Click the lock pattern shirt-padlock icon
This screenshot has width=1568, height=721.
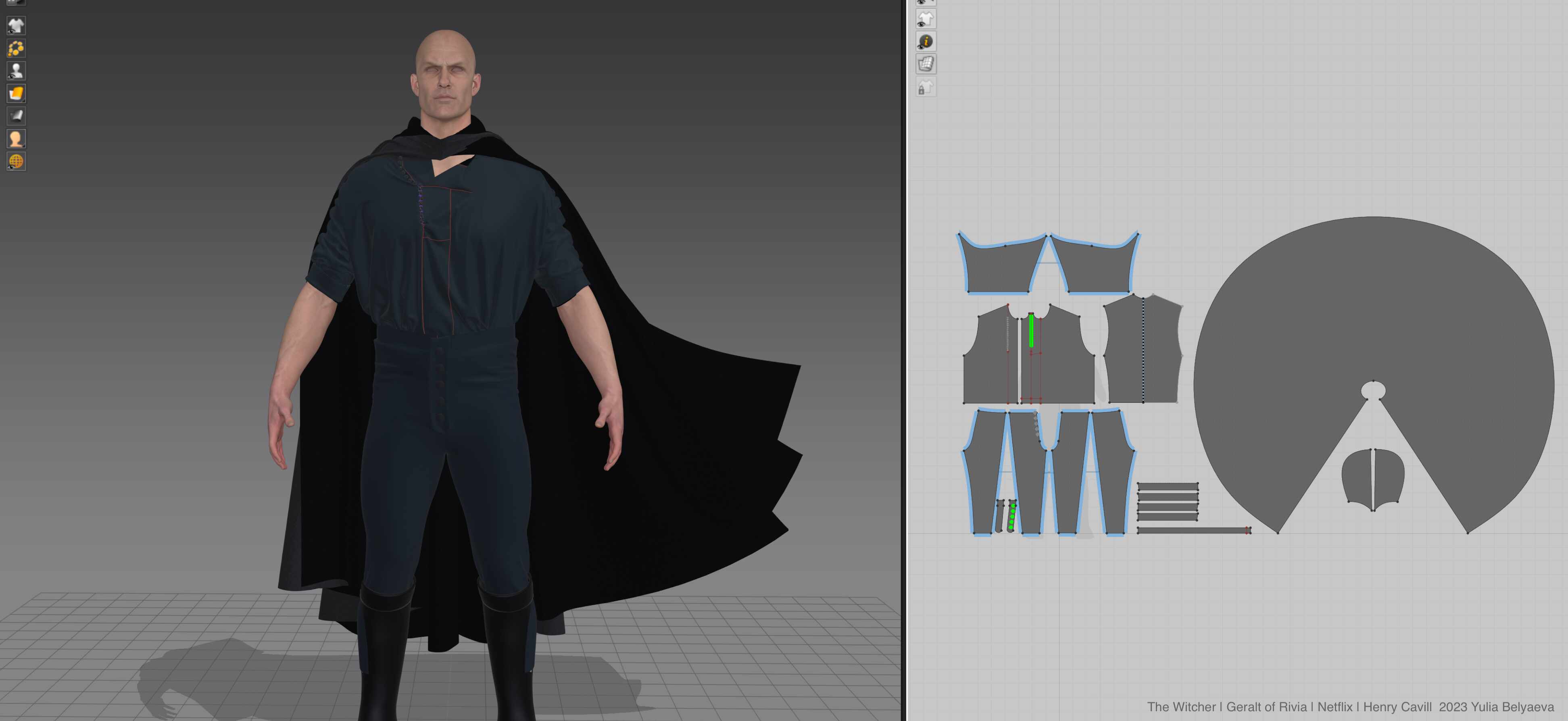(x=926, y=87)
